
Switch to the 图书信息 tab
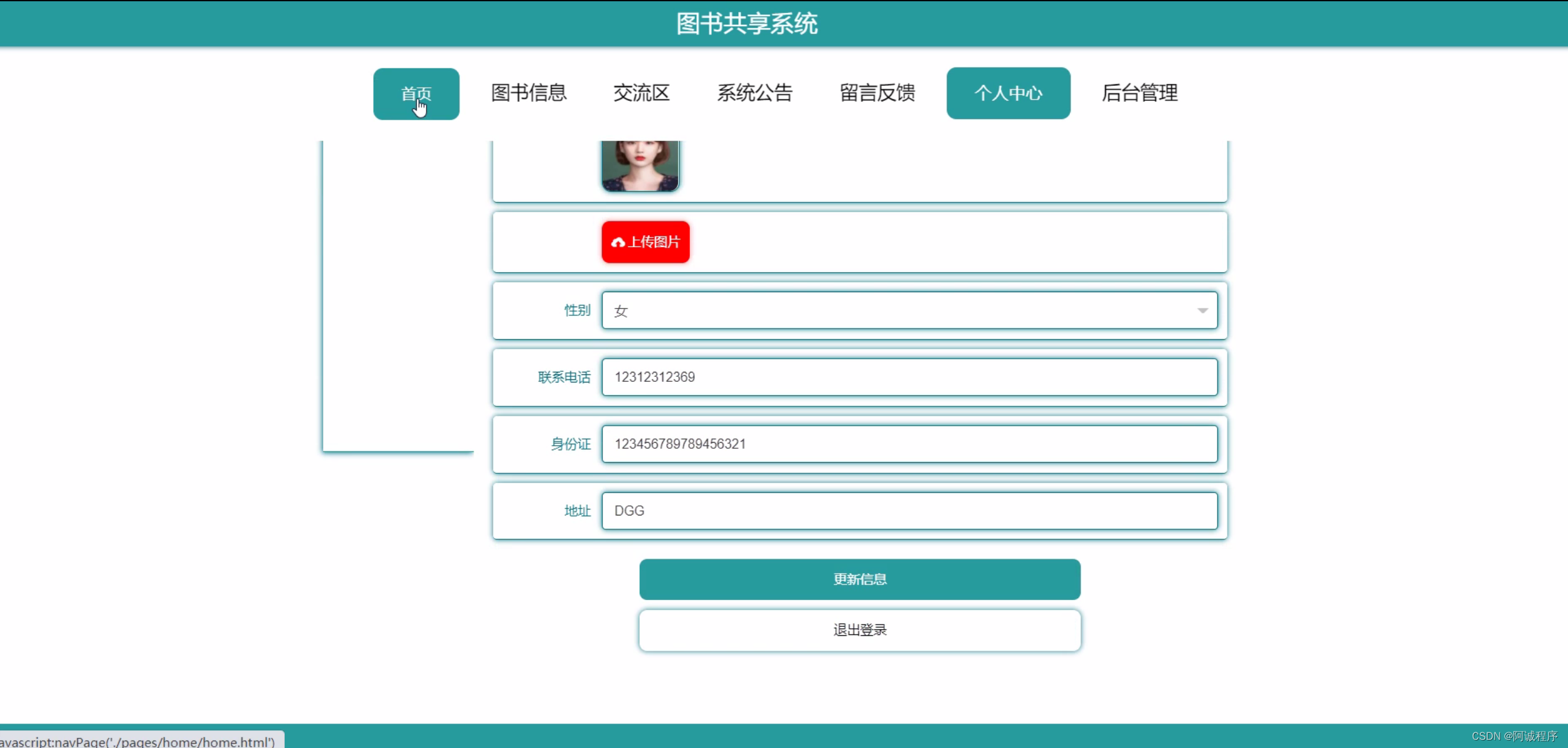pyautogui.click(x=529, y=93)
